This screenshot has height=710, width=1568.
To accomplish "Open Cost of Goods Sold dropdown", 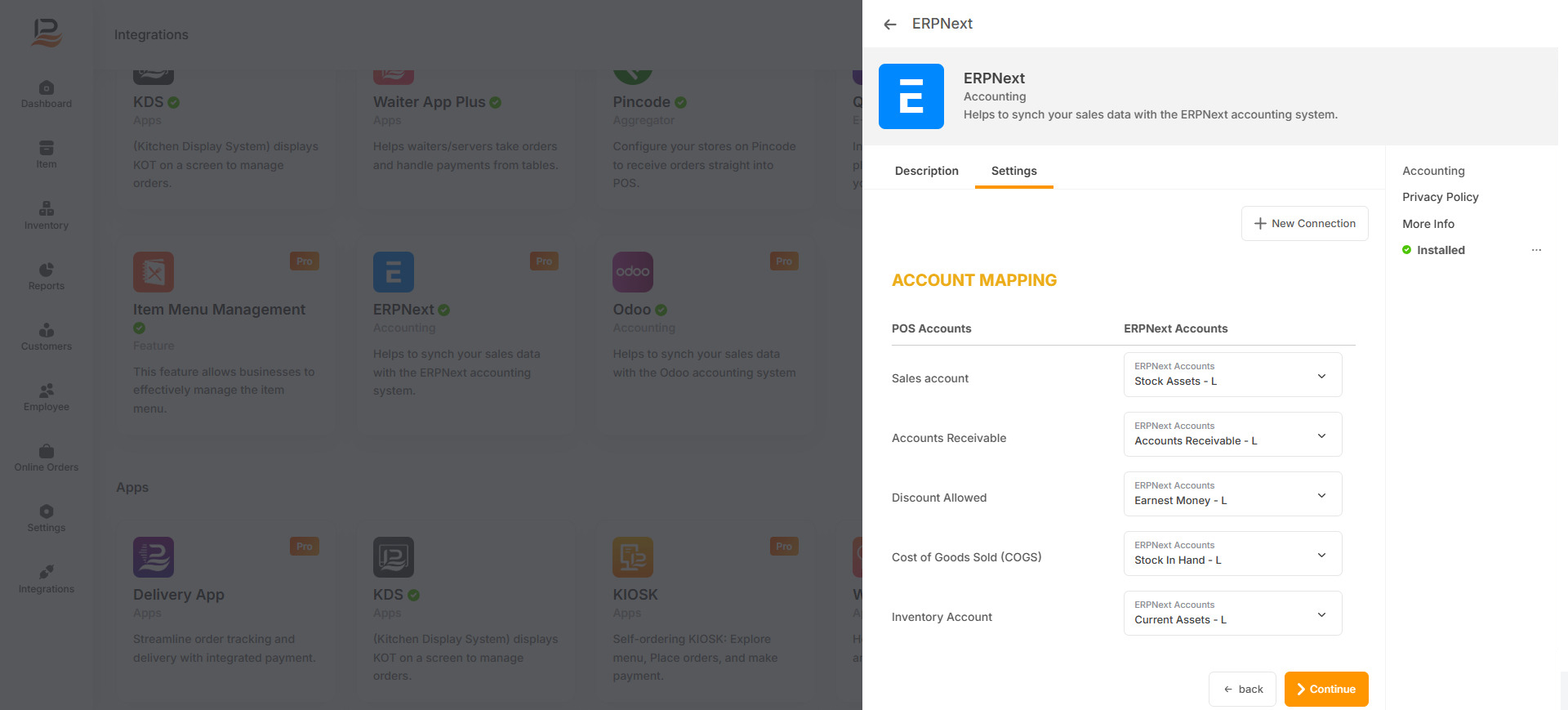I will tap(1232, 554).
